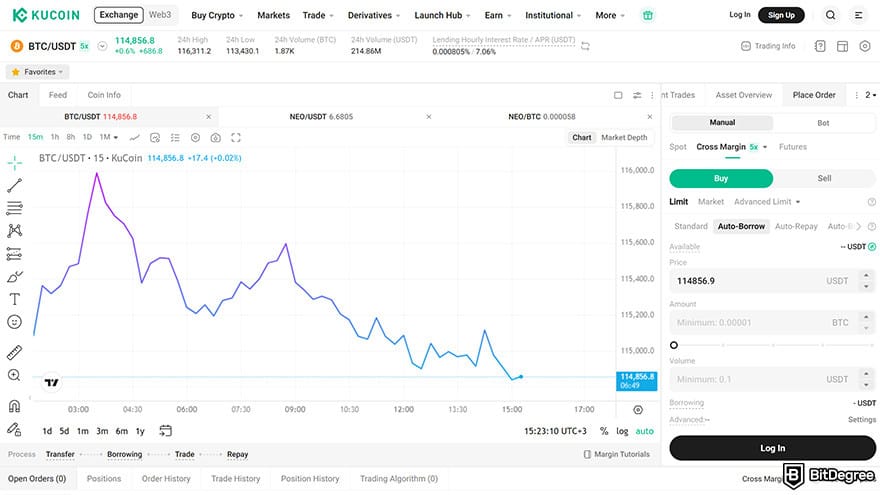Toggle log scale on chart
Image resolution: width=880 pixels, height=495 pixels.
(622, 431)
